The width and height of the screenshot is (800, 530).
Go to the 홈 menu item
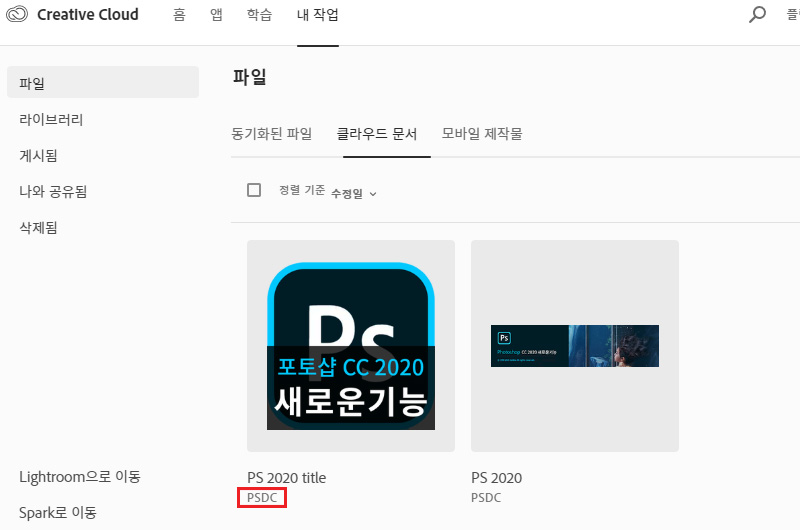[x=179, y=14]
